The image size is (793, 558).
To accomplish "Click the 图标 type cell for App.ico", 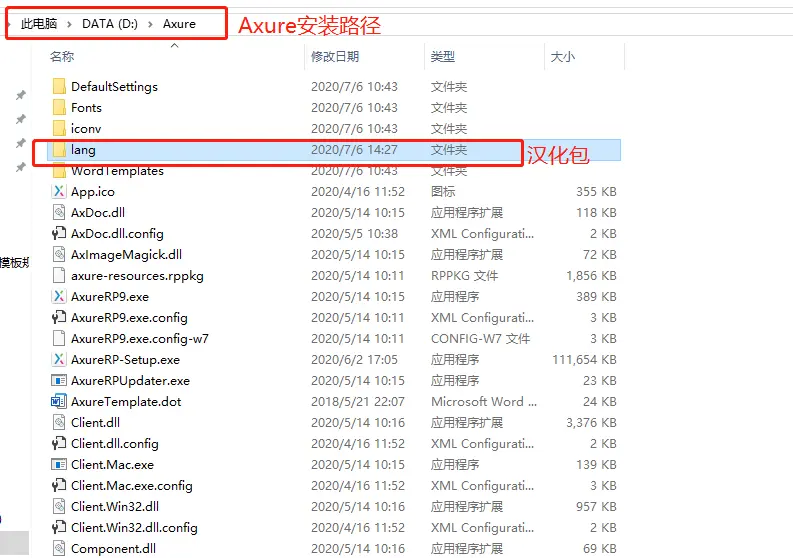I will tap(443, 192).
